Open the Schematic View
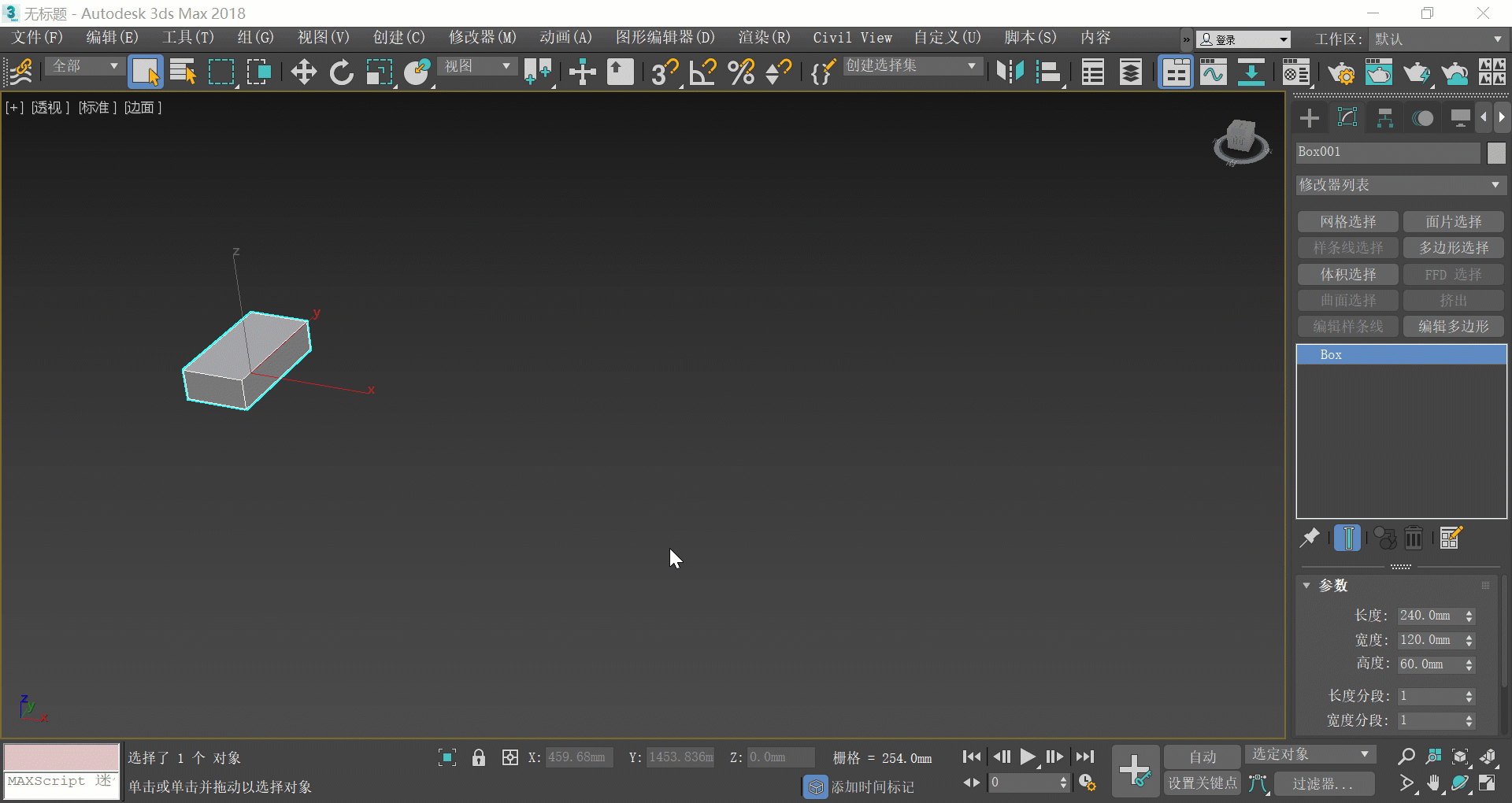The height and width of the screenshot is (803, 1512). (1251, 72)
